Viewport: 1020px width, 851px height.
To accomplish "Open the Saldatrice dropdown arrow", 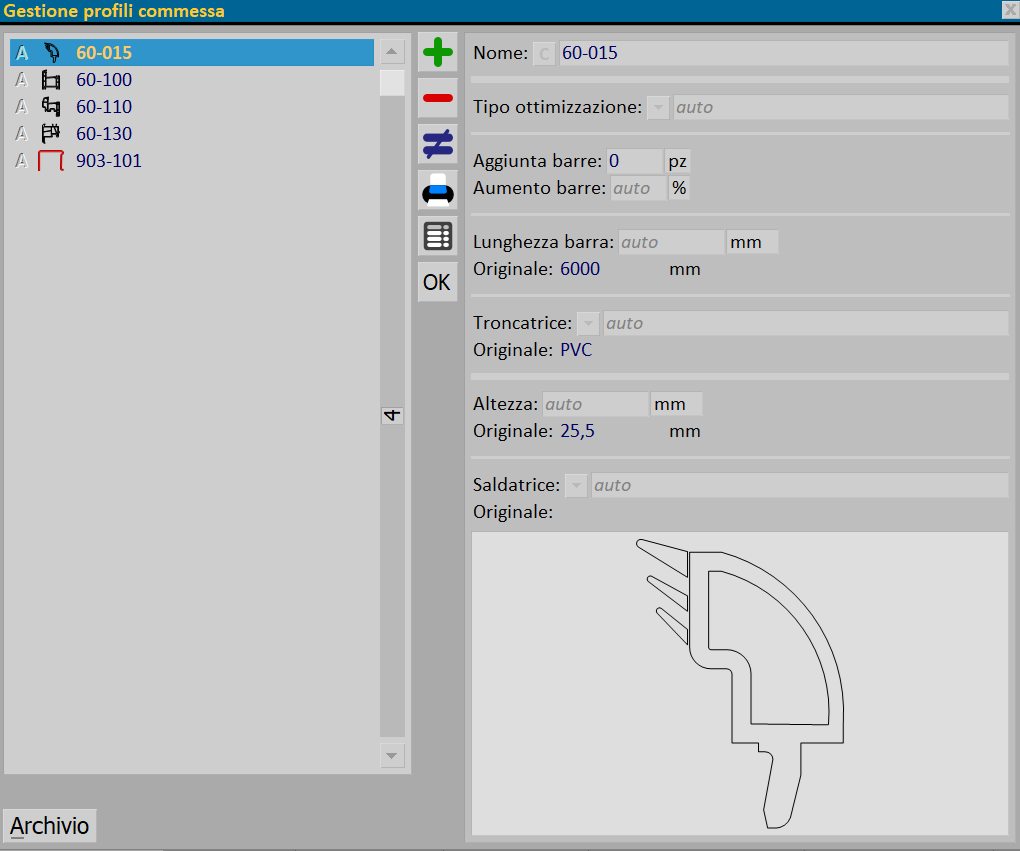I will click(576, 486).
